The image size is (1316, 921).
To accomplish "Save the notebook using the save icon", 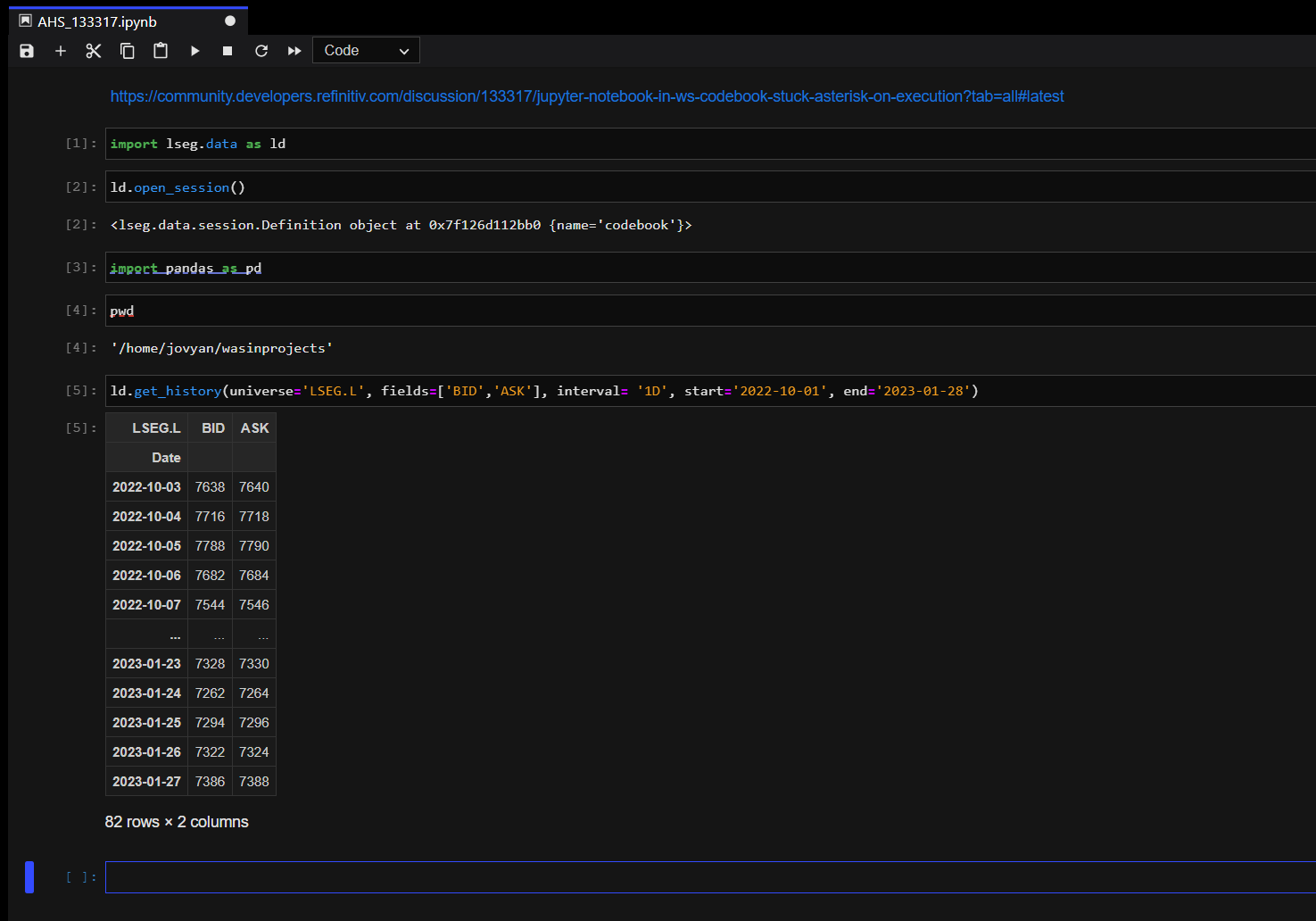I will (26, 51).
